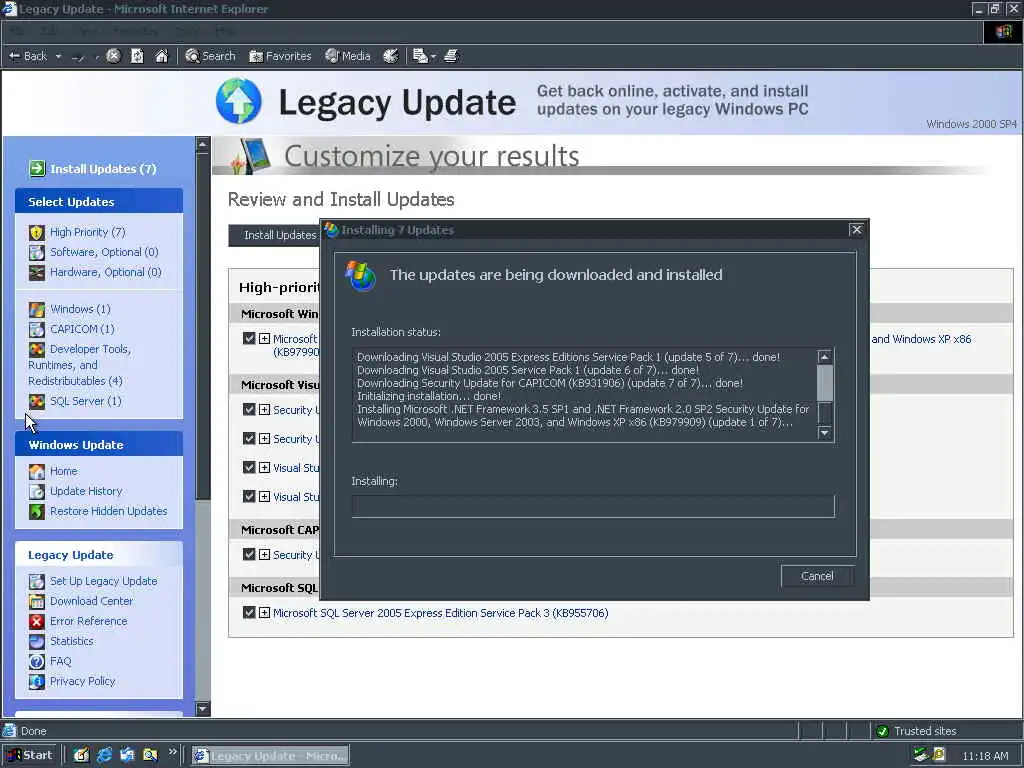View Update History page
This screenshot has width=1024, height=768.
coord(86,491)
